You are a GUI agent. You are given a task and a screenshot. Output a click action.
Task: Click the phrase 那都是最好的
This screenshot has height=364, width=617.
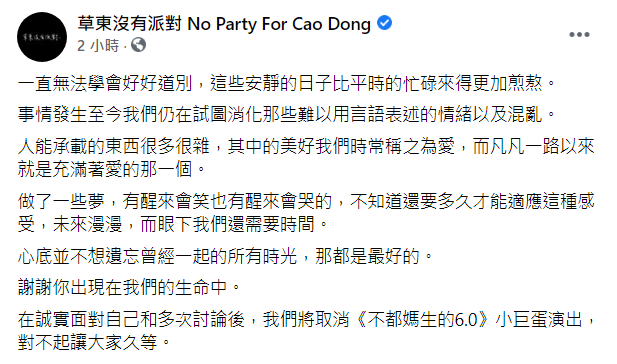point(368,257)
